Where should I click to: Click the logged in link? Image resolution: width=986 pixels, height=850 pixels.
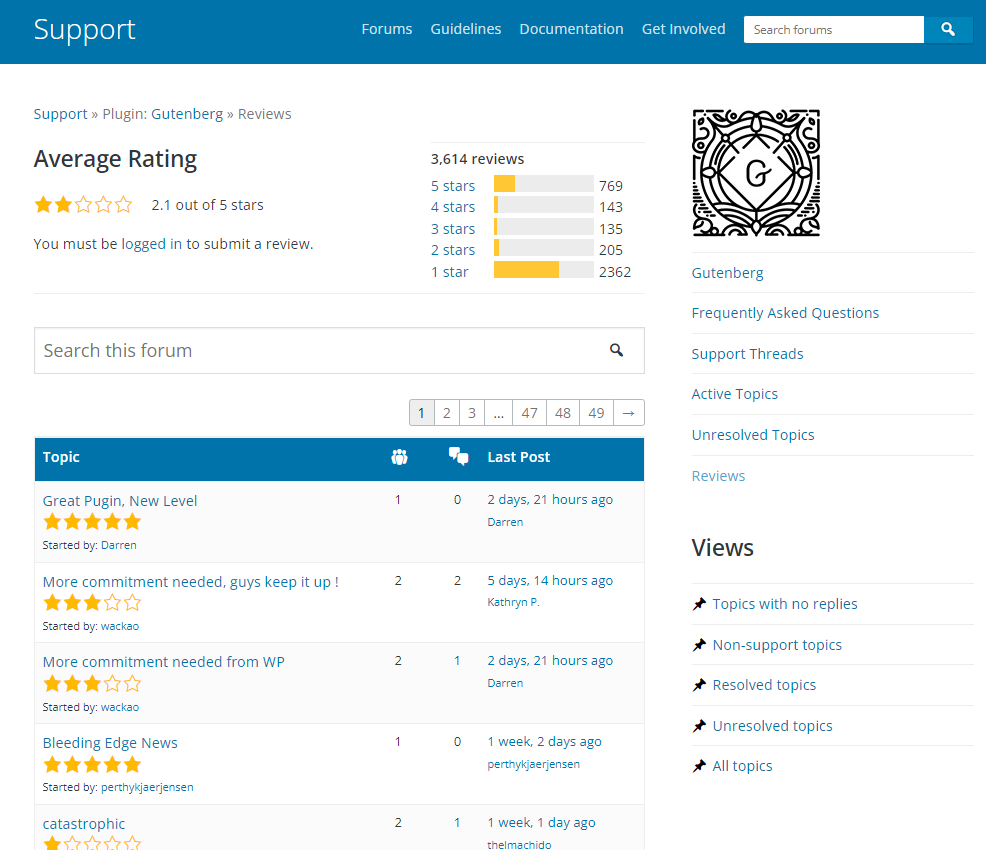[152, 244]
